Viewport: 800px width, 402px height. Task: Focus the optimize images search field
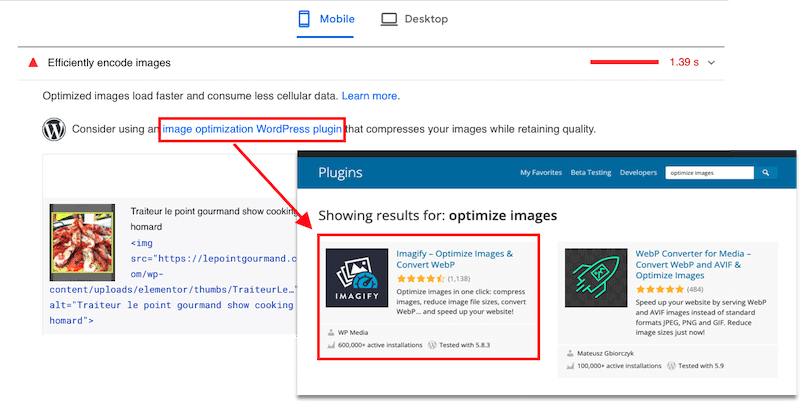(x=709, y=173)
